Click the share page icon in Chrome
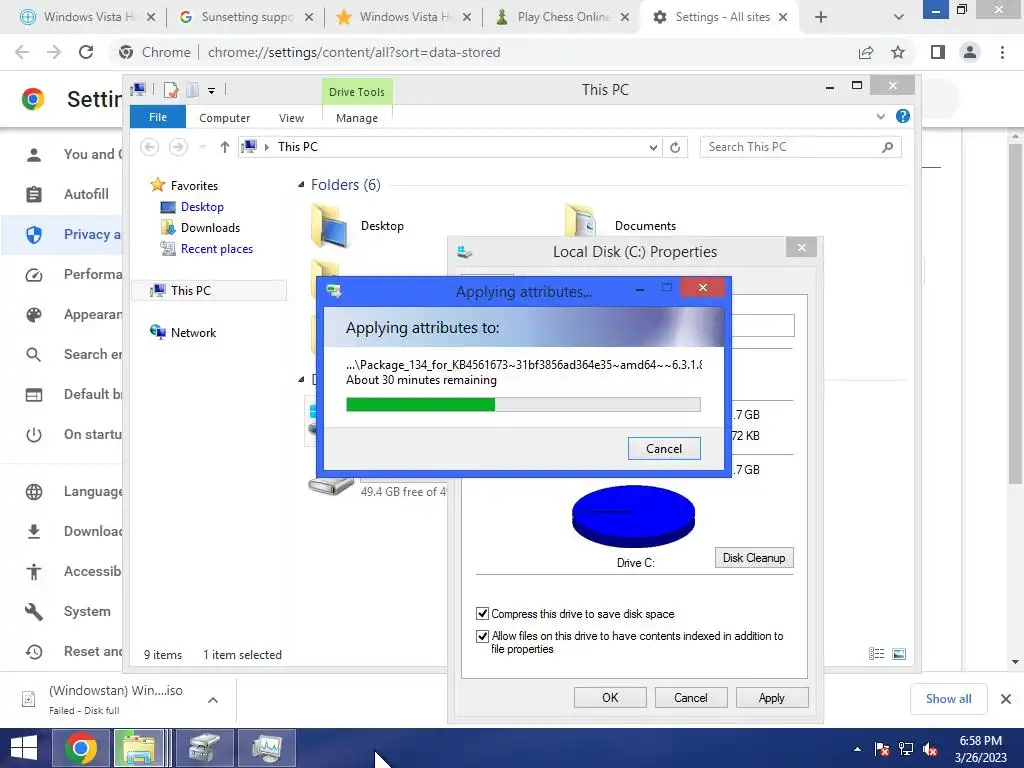This screenshot has width=1024, height=768. pyautogui.click(x=866, y=52)
